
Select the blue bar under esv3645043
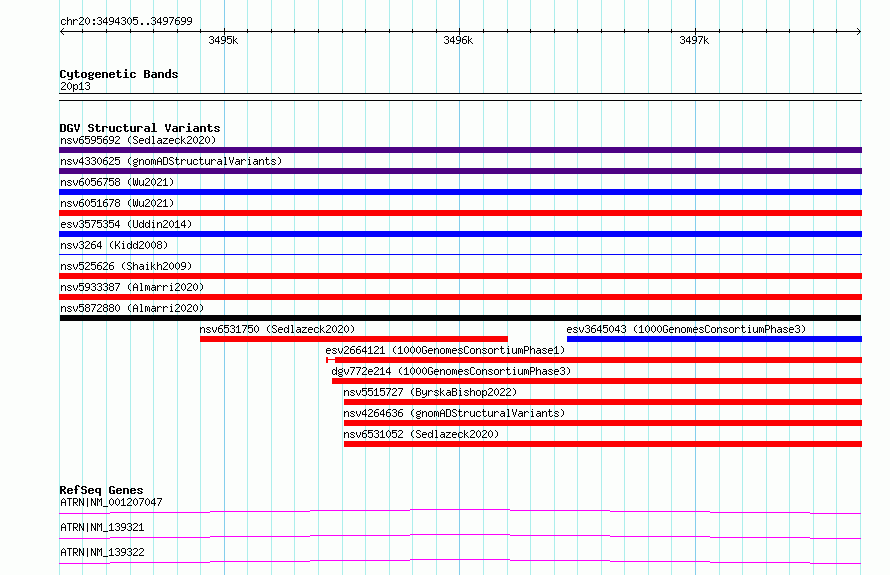pos(714,339)
